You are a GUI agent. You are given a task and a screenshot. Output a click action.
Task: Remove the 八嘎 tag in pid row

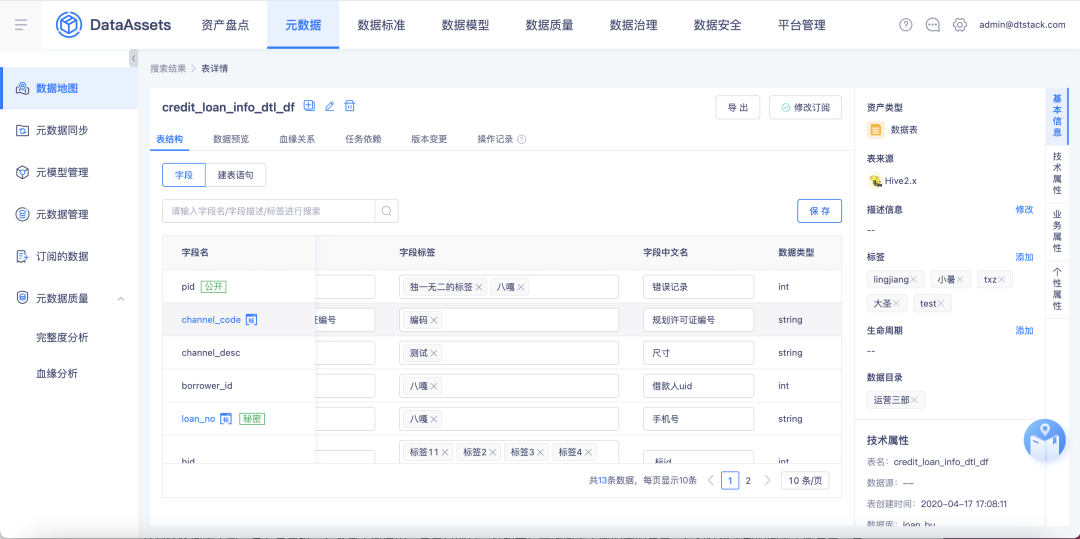(521, 287)
